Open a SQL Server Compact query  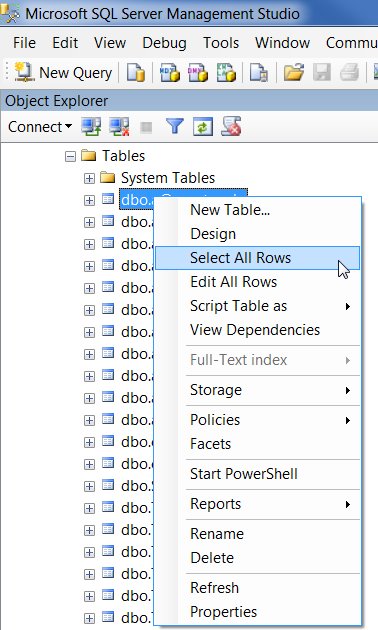click(x=259, y=73)
